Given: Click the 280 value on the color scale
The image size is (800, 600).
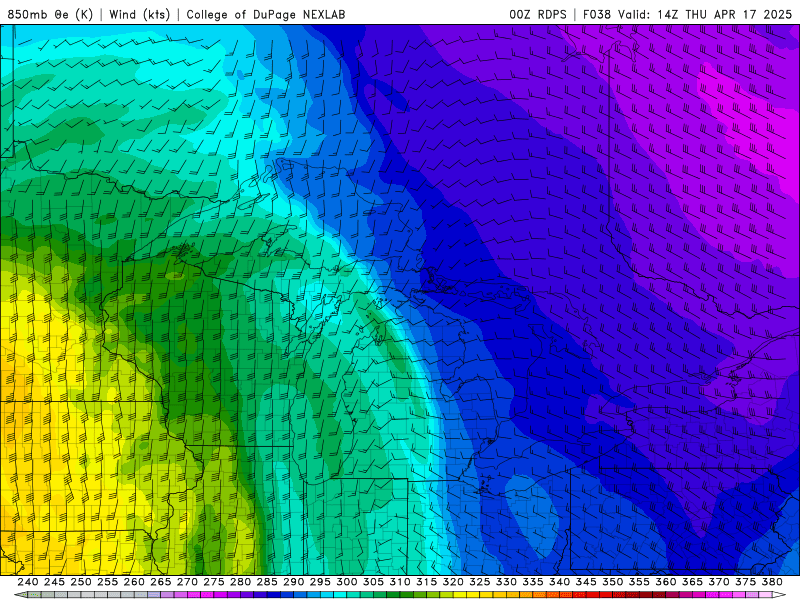Looking at the screenshot, I should [x=240, y=582].
